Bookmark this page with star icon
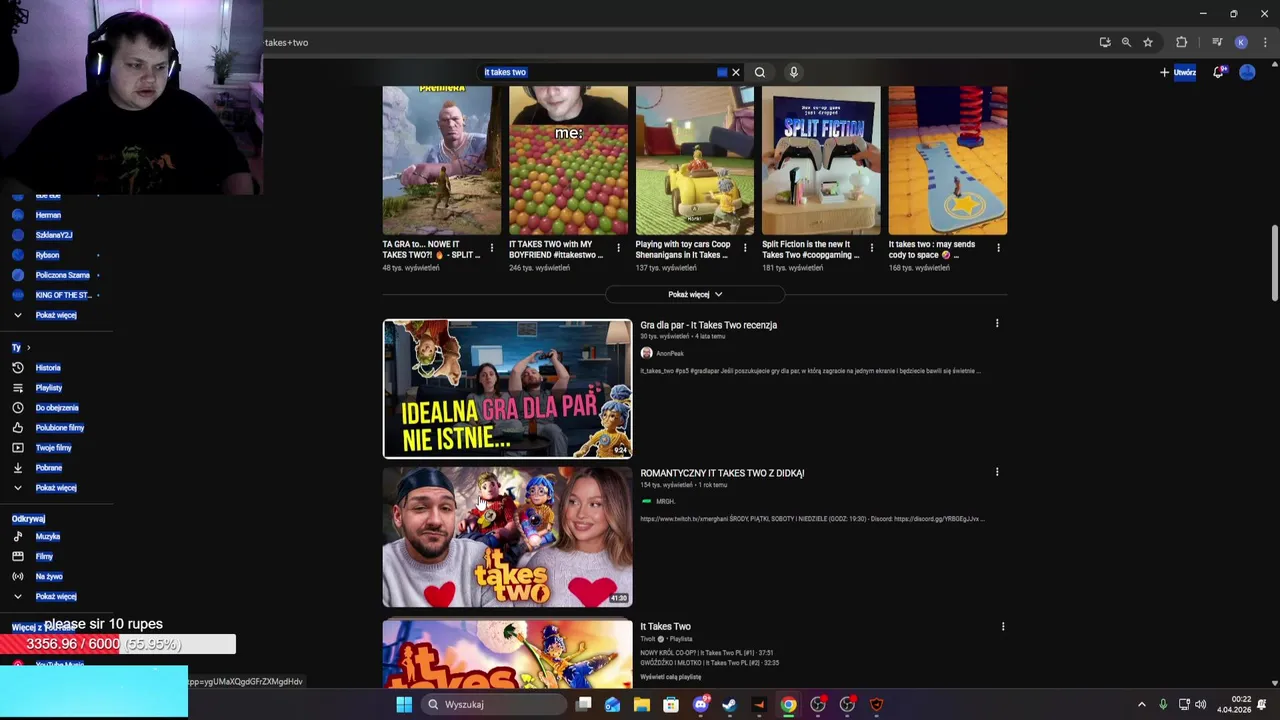The image size is (1280, 720). point(1148,42)
